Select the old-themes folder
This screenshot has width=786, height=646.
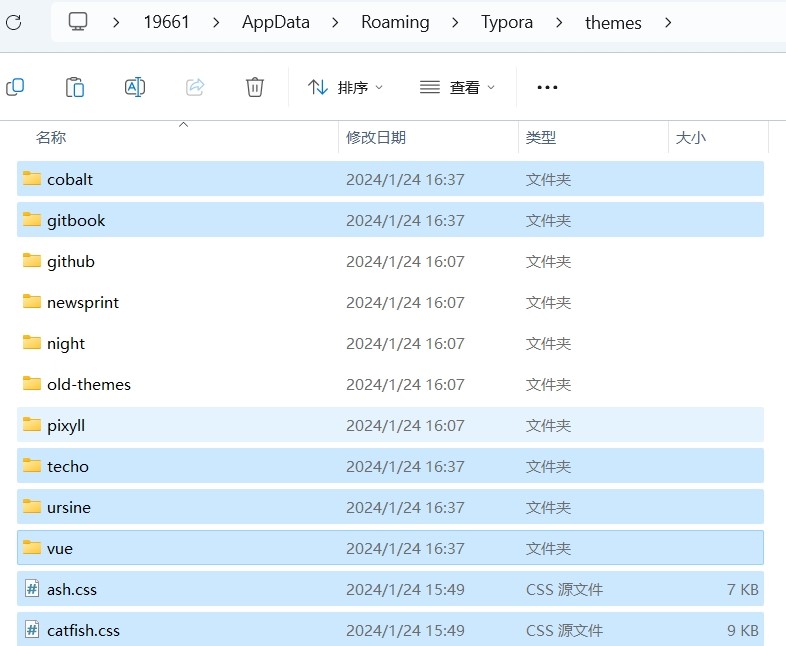[x=390, y=384]
